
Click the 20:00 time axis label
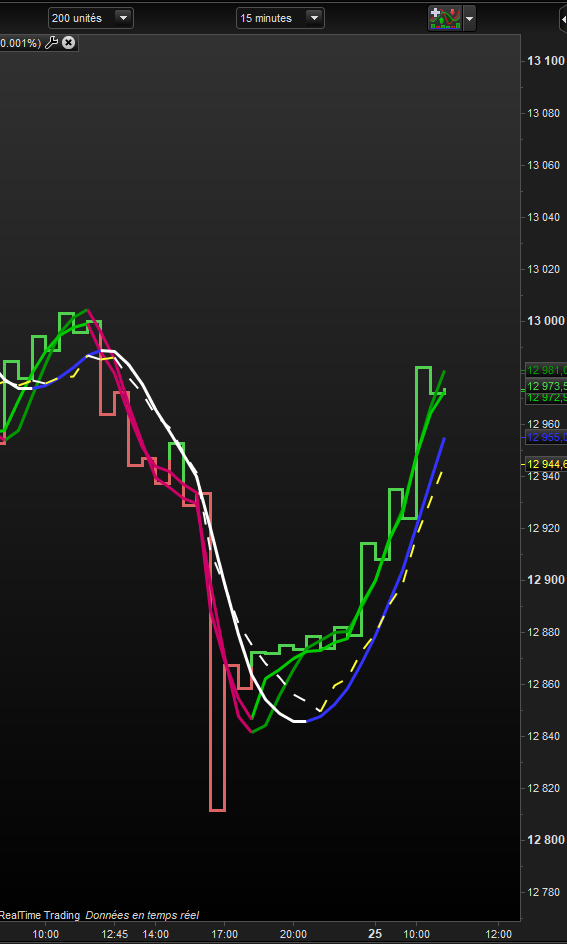click(x=293, y=934)
